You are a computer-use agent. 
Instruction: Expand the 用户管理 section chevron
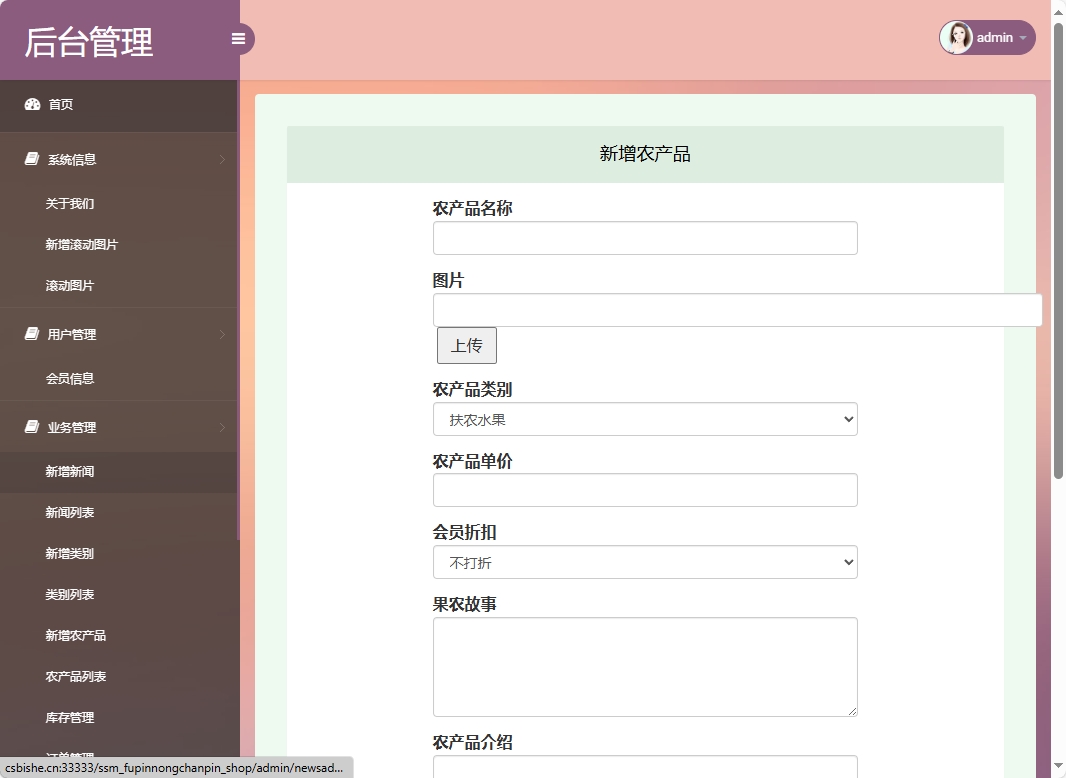click(224, 334)
